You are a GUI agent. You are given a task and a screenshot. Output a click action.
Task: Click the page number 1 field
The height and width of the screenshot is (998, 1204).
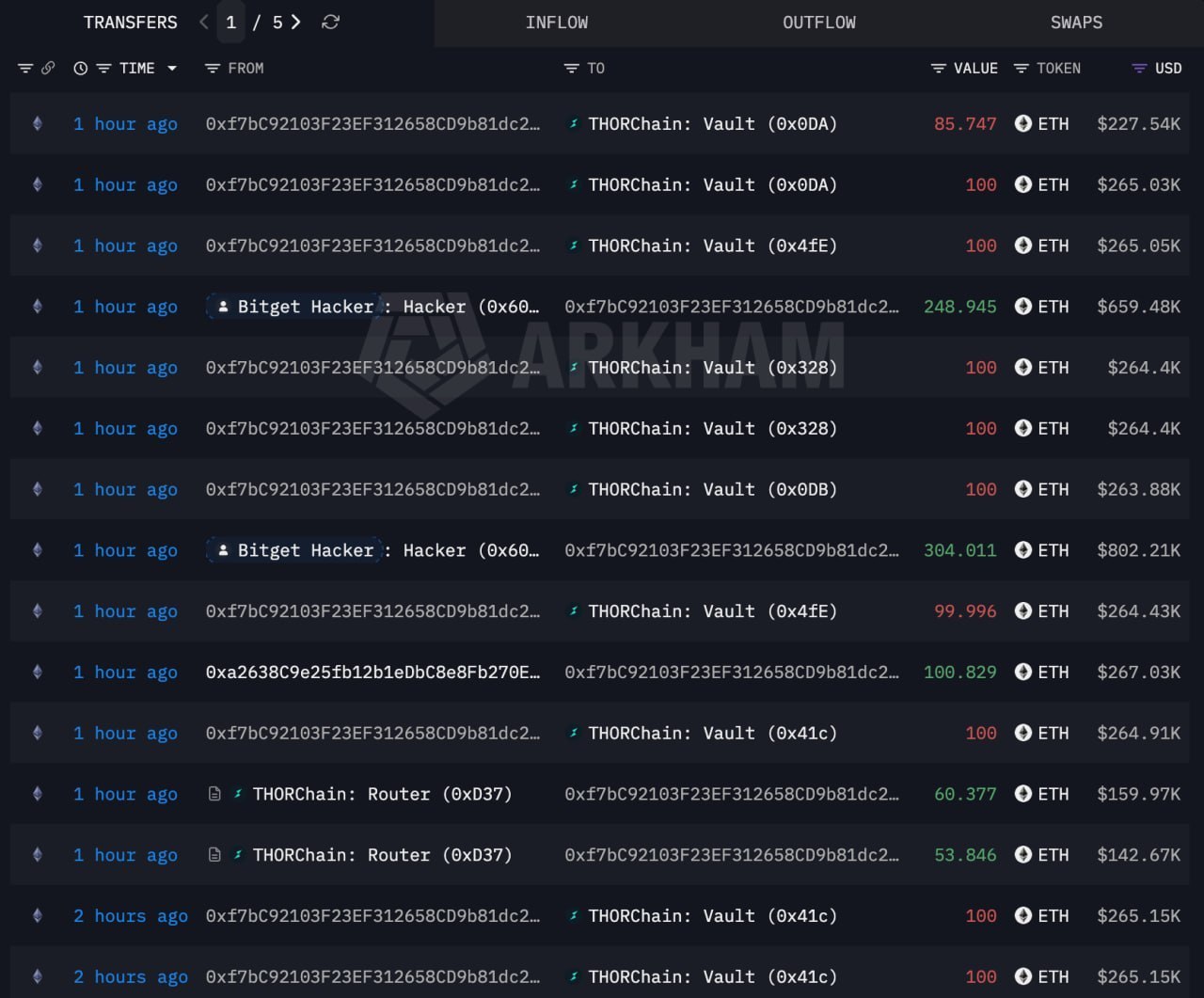(x=230, y=23)
